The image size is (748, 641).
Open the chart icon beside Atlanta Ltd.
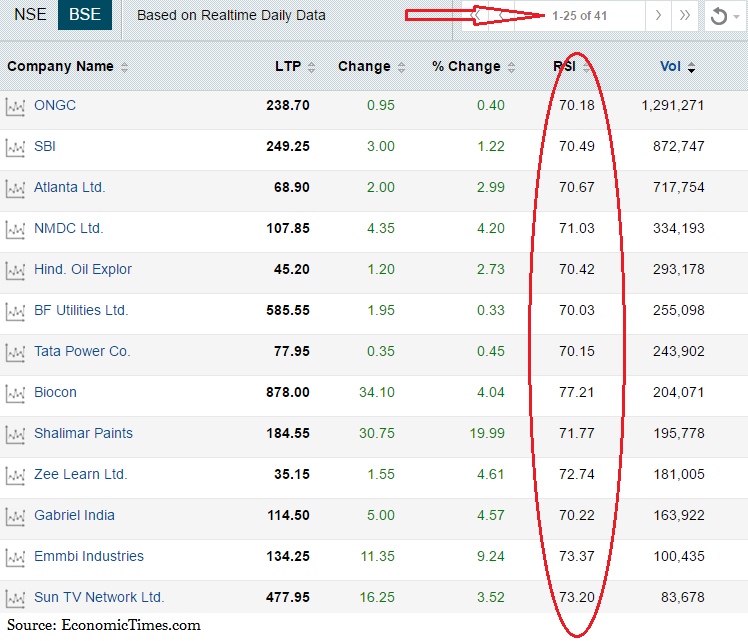[15, 189]
